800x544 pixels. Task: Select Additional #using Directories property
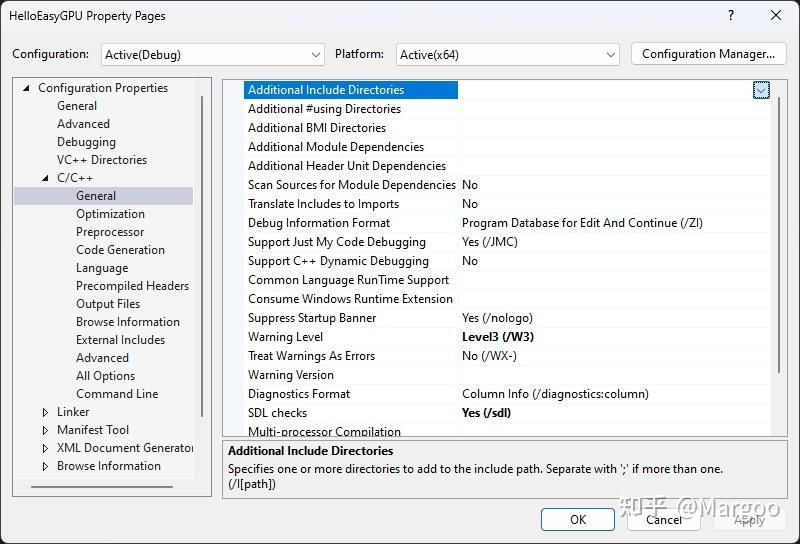(324, 109)
